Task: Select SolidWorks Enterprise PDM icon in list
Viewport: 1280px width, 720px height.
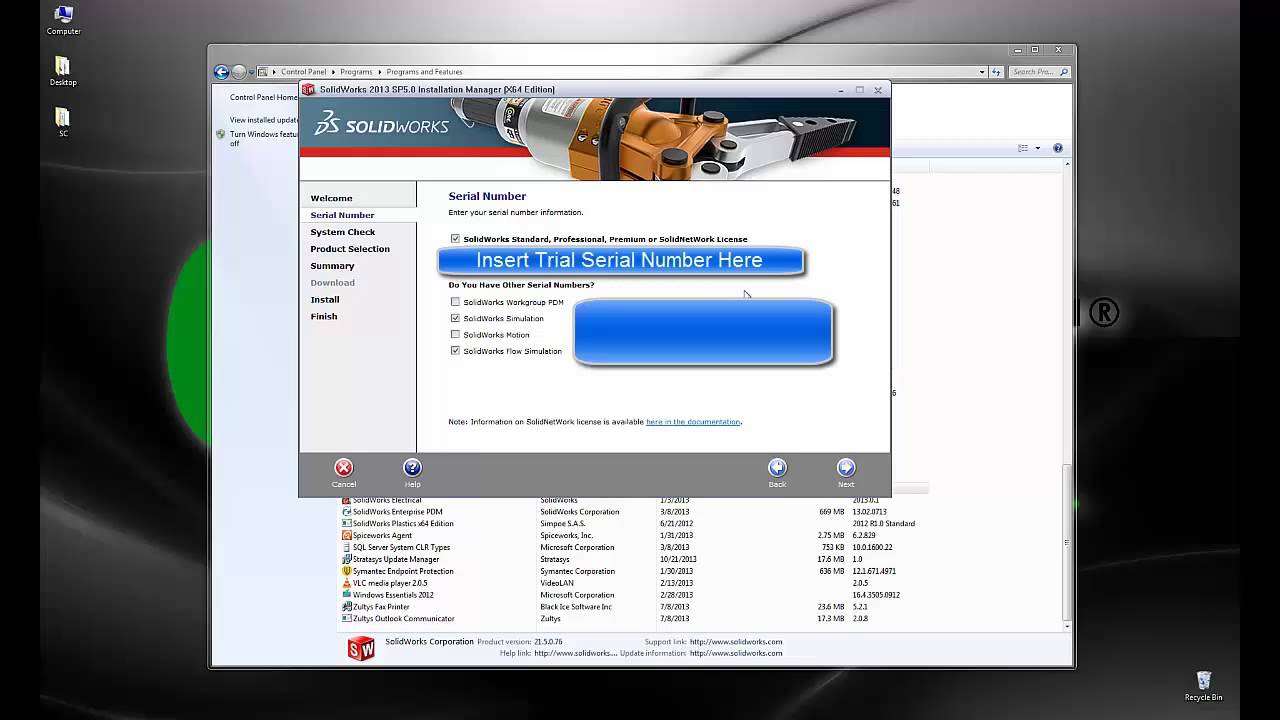Action: pyautogui.click(x=346, y=512)
